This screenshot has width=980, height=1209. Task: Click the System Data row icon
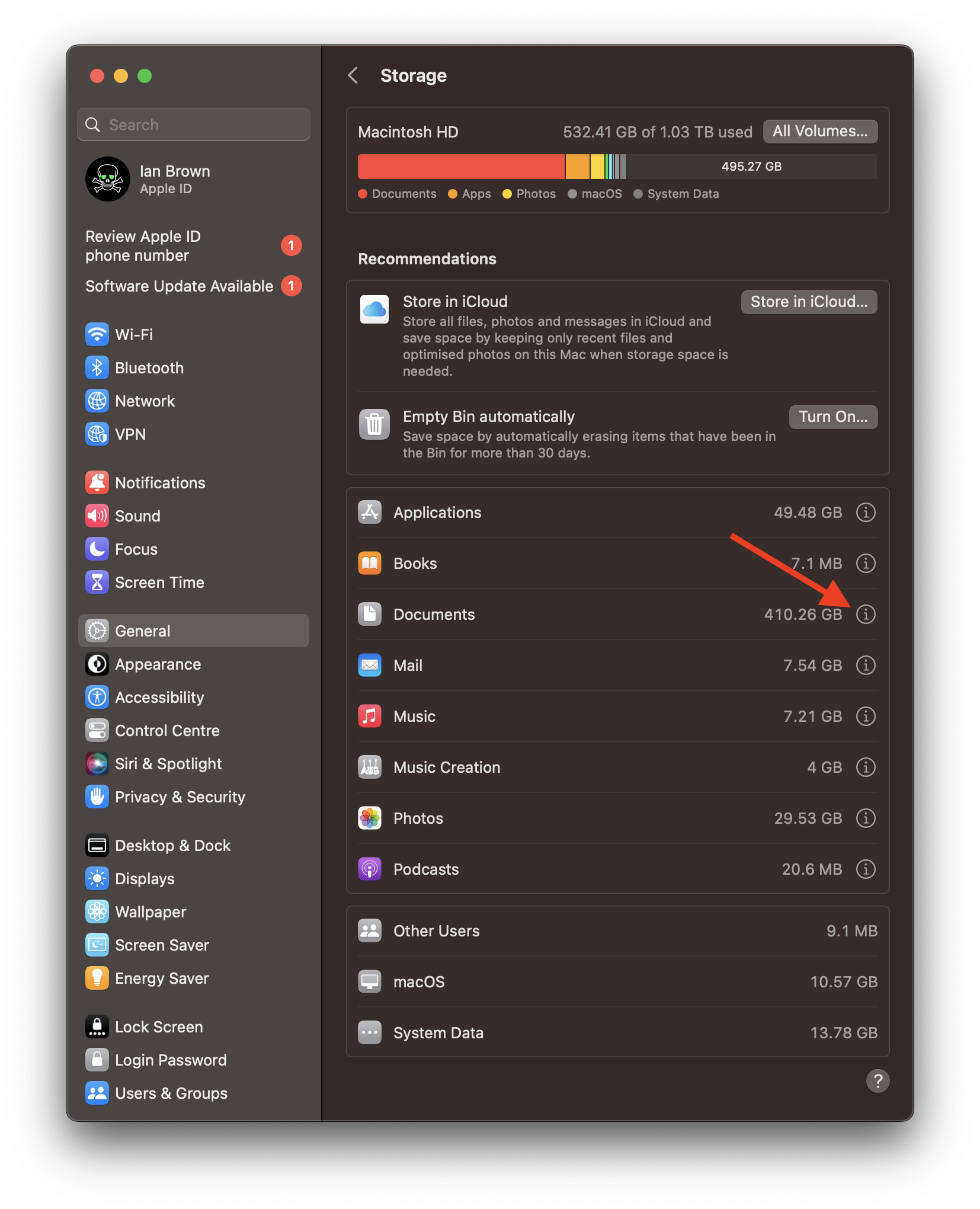tap(370, 1033)
